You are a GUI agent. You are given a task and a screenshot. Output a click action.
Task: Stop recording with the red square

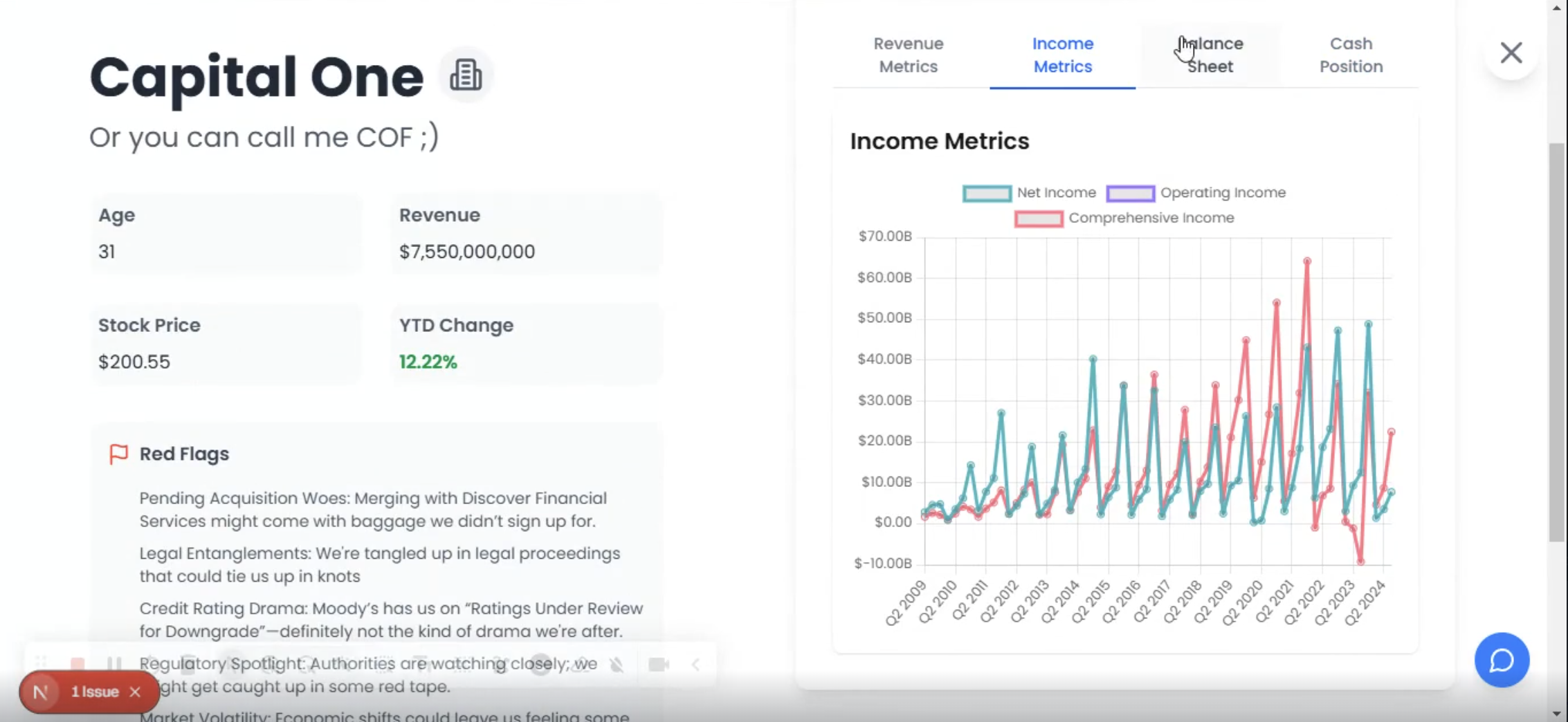coord(78,664)
